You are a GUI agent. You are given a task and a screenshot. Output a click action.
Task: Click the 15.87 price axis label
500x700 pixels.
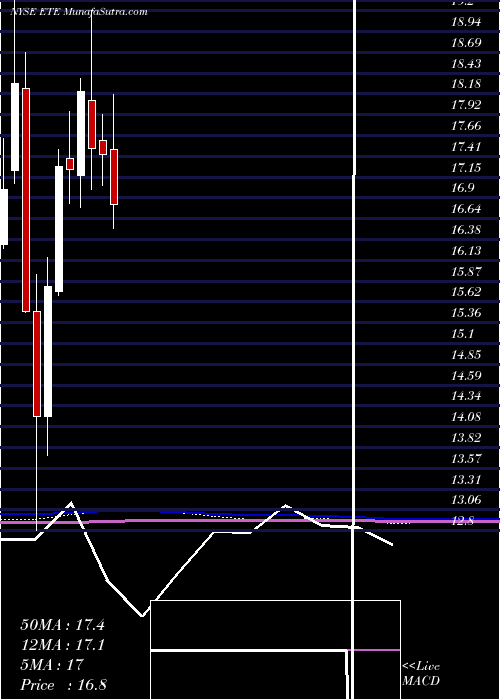(467, 271)
